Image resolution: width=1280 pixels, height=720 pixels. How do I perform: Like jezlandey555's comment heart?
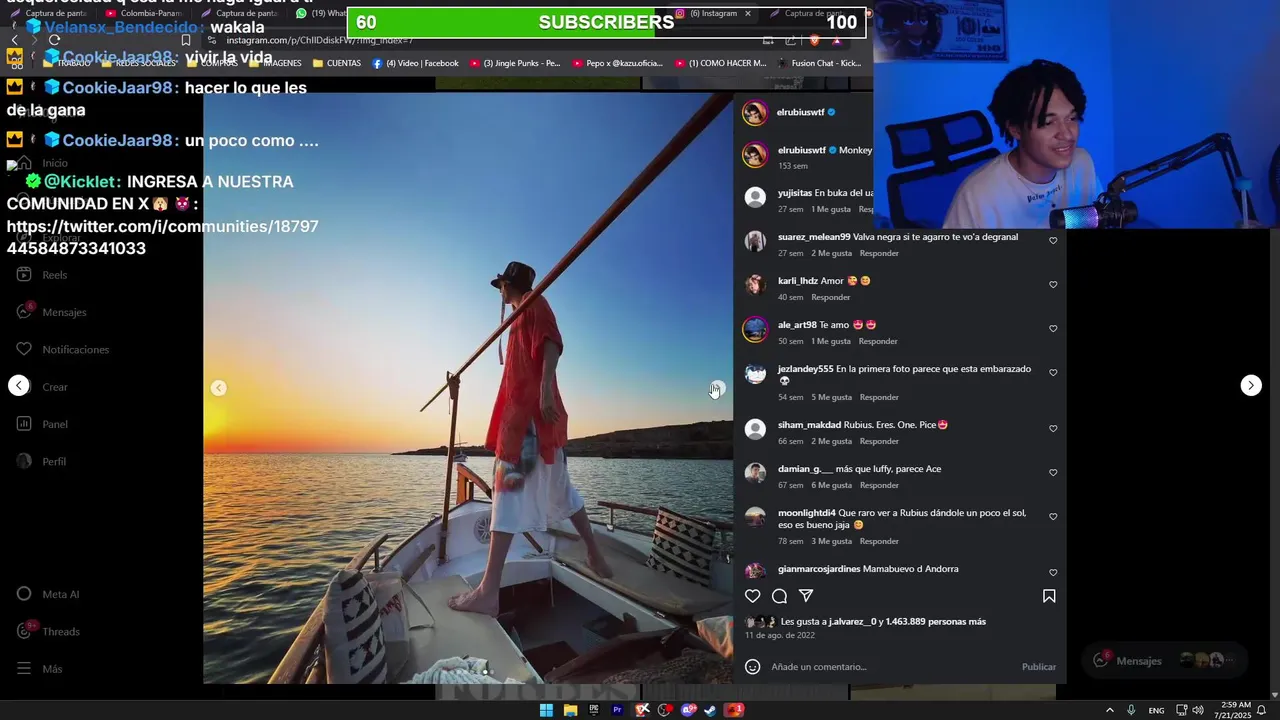tap(1053, 372)
